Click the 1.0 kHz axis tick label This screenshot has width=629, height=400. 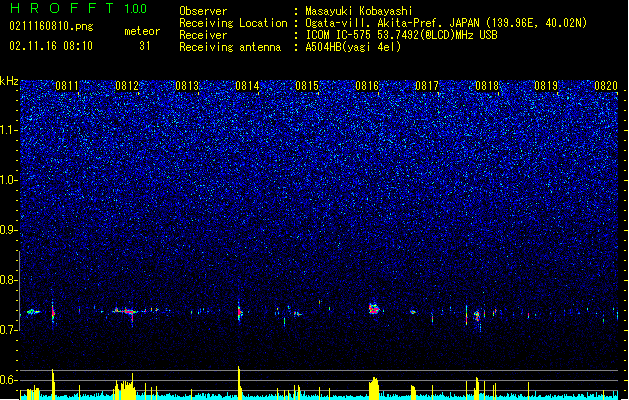(8, 180)
